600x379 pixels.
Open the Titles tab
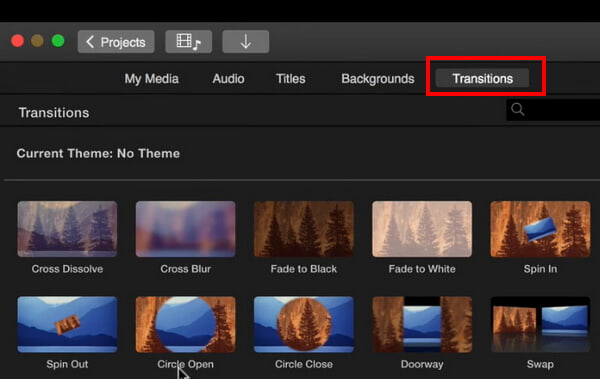[291, 79]
